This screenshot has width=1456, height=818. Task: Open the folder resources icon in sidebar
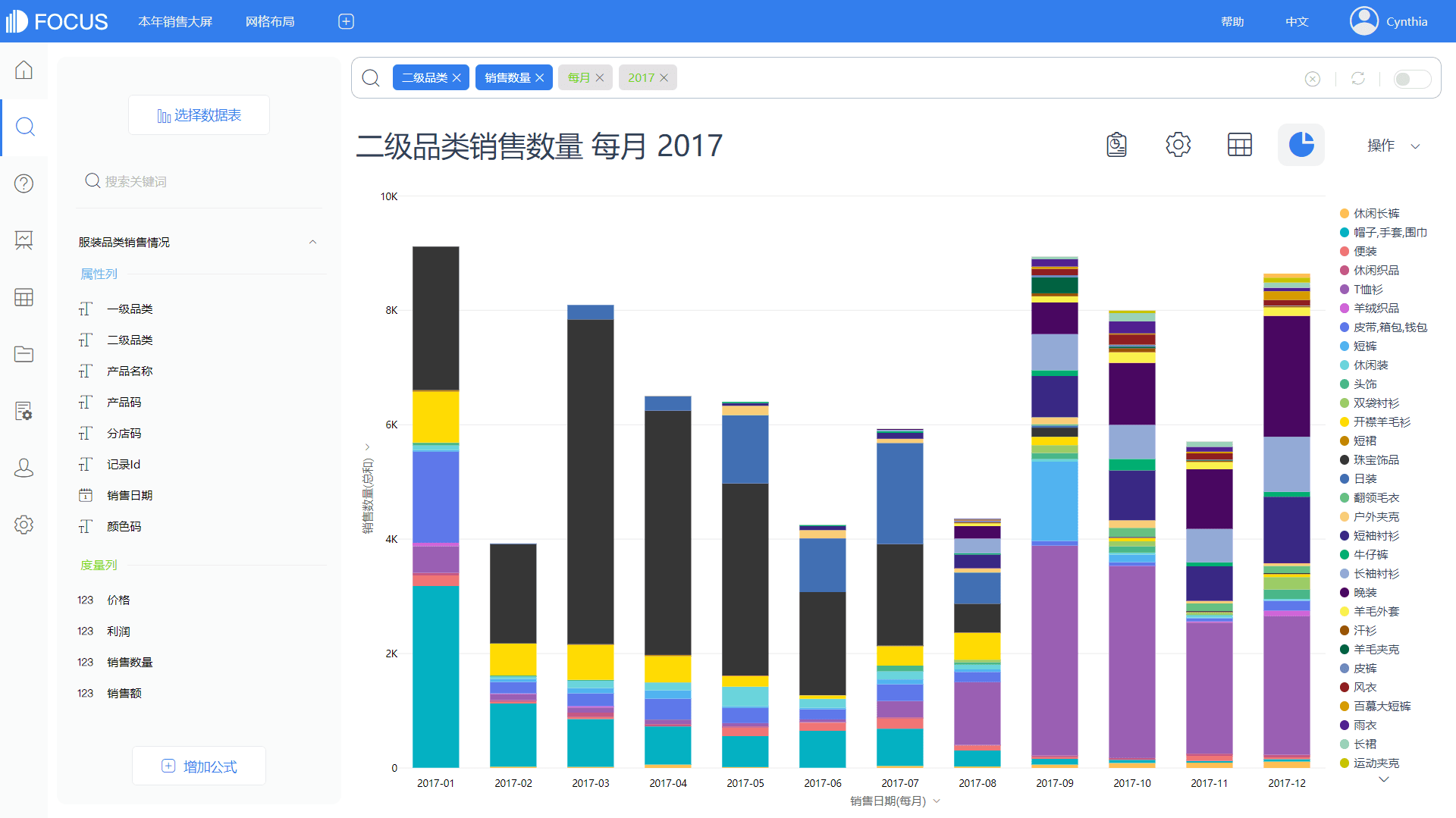tap(24, 354)
